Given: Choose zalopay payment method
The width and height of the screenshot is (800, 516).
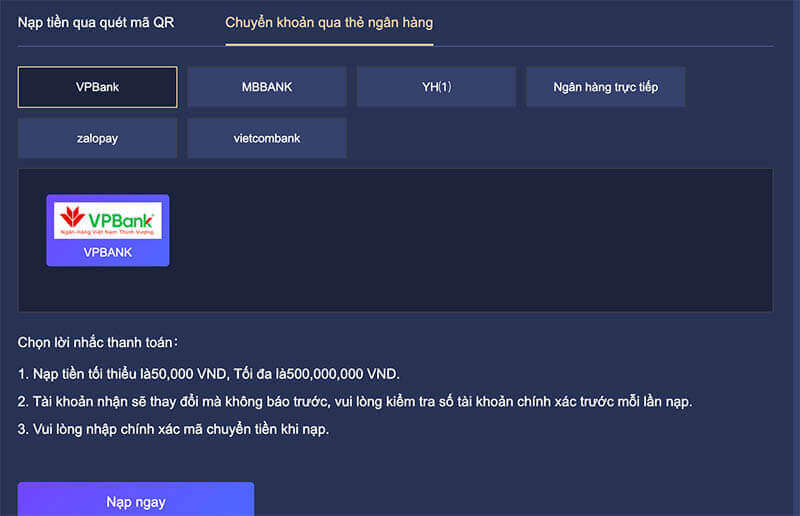Looking at the screenshot, I should 97,138.
